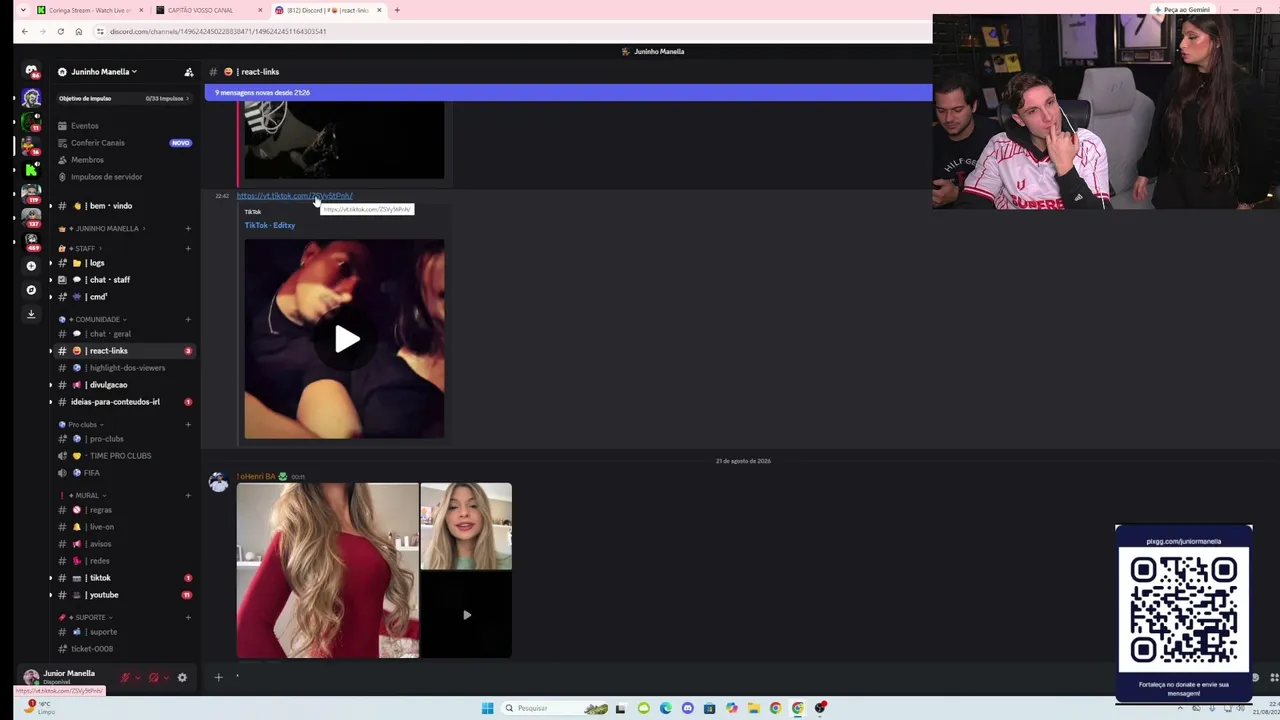Click the add a server plus icon

click(x=31, y=266)
